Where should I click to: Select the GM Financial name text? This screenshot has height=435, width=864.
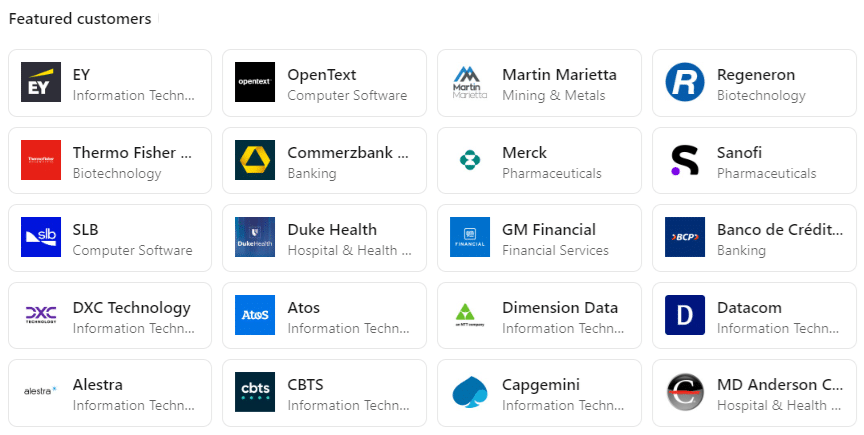(x=549, y=230)
